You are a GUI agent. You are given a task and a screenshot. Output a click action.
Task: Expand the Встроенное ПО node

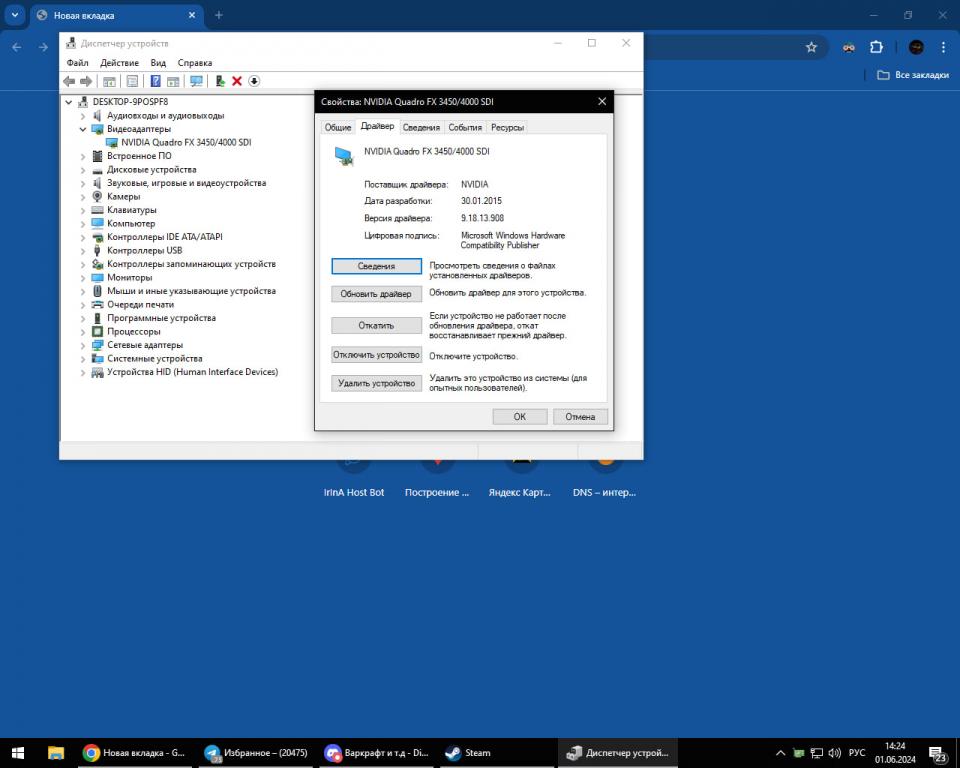point(83,156)
